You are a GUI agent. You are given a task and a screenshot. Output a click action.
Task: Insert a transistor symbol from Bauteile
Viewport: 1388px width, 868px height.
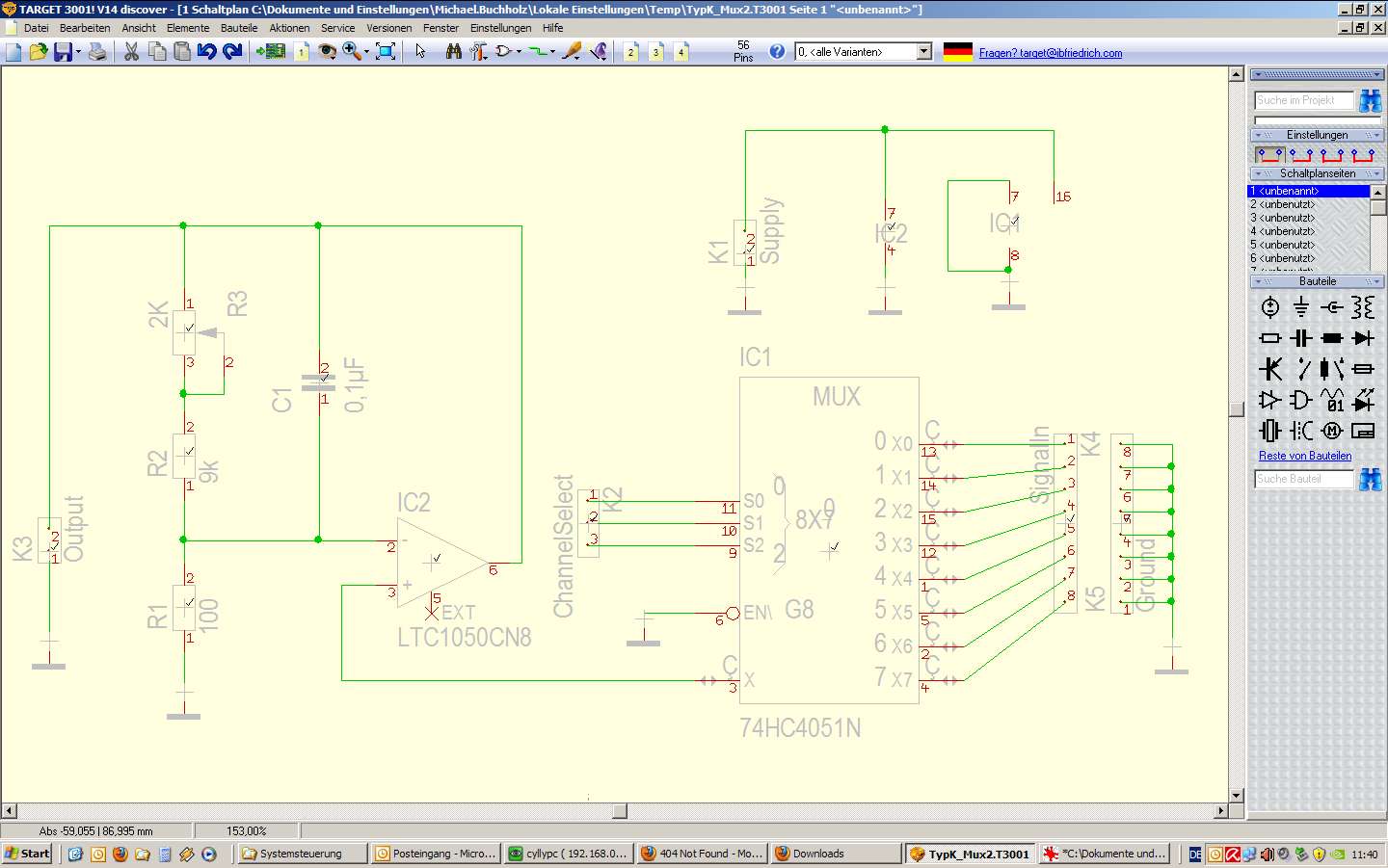pos(1270,369)
